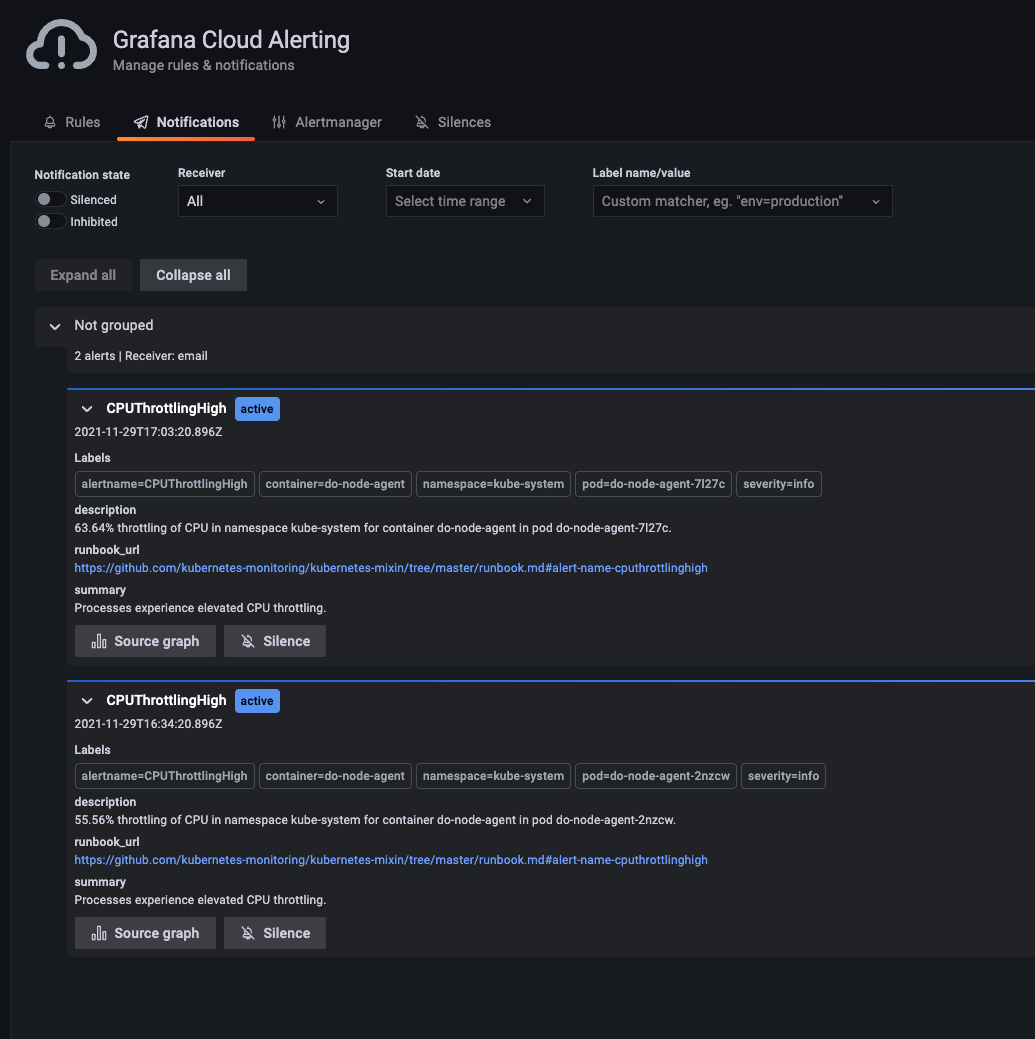Collapse the Not grouped alert group
The height and width of the screenshot is (1039, 1035).
pyautogui.click(x=55, y=326)
